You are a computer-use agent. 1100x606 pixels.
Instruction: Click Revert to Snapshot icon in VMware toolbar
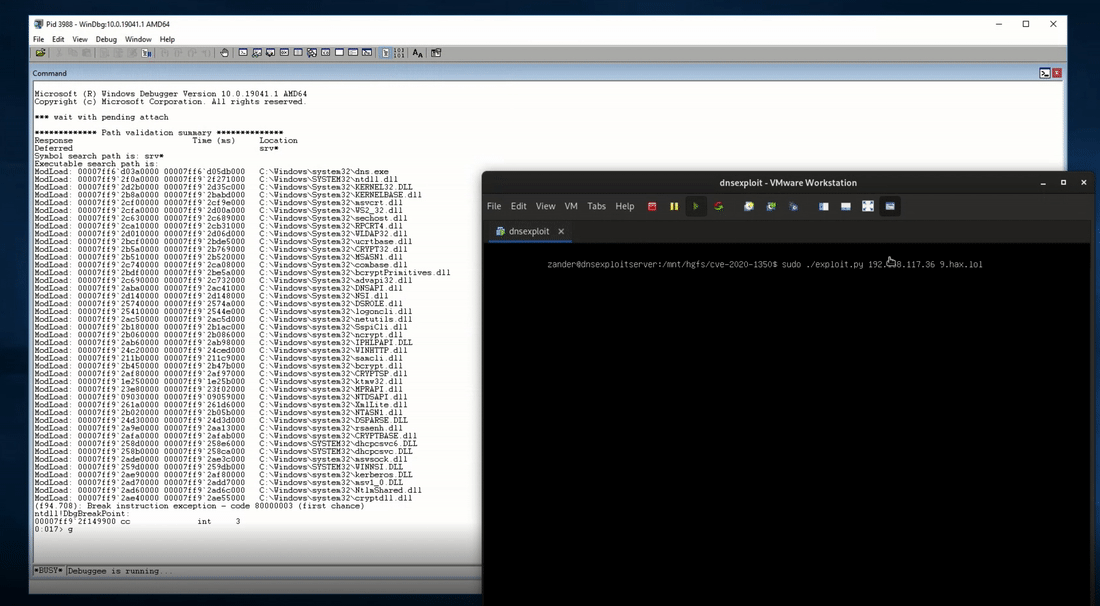point(771,206)
